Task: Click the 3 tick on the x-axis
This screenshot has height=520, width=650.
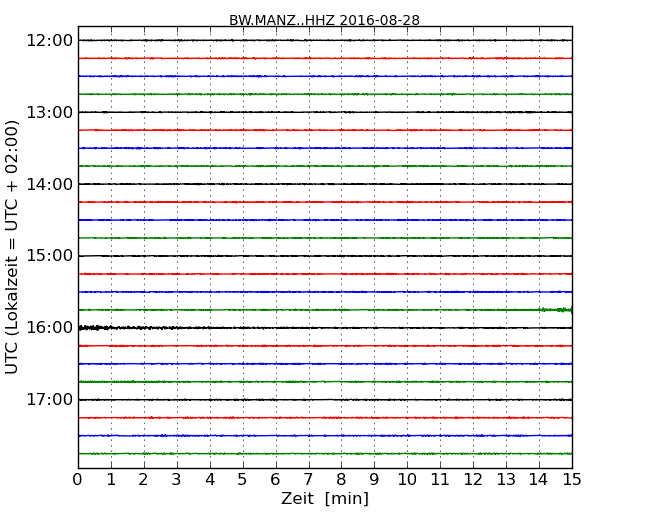Action: click(177, 480)
